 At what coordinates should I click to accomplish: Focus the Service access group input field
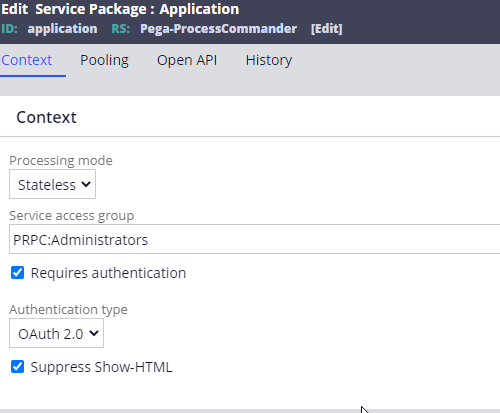255,239
